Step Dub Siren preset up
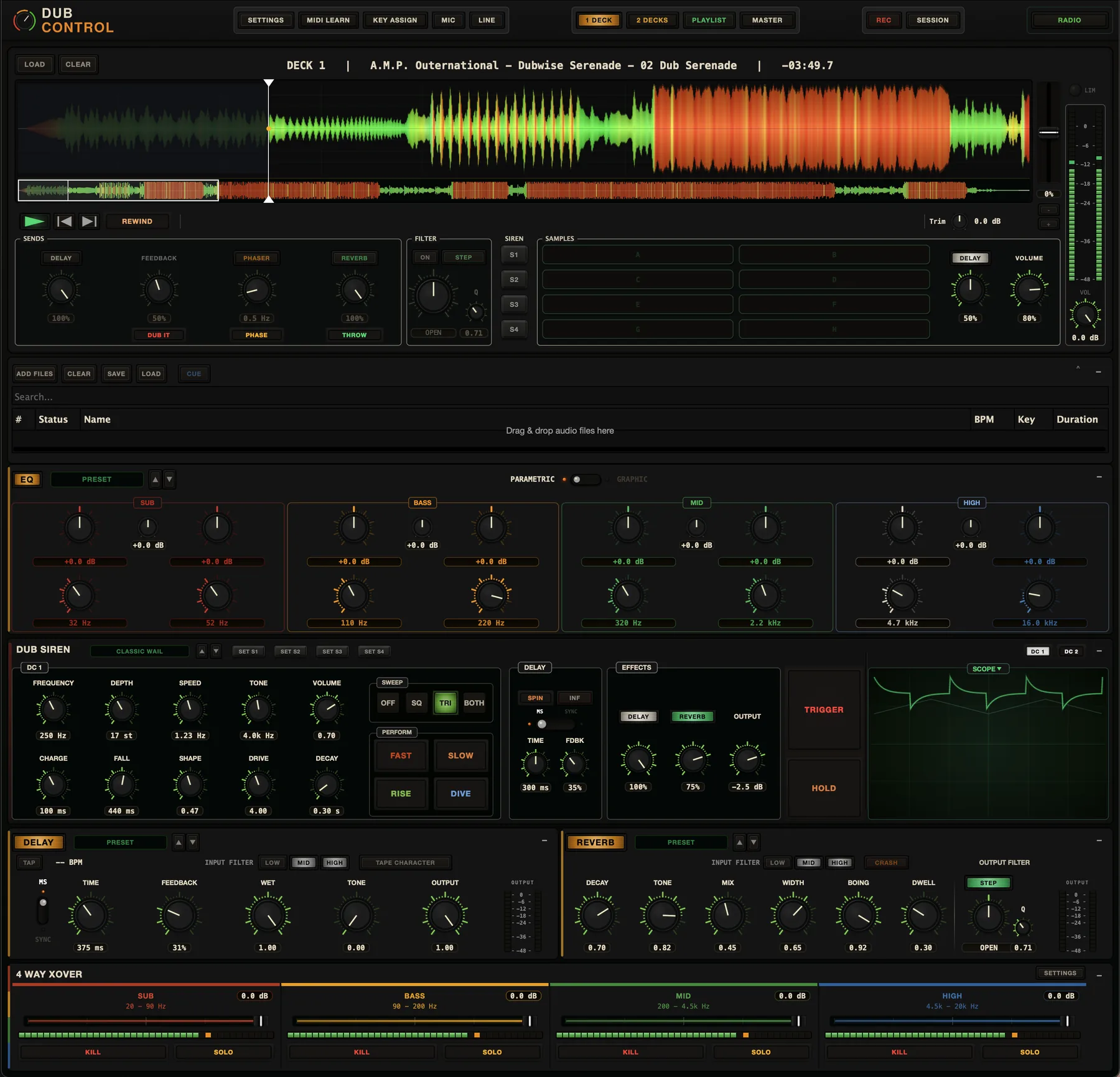Viewport: 1120px width, 1077px height. click(202, 651)
